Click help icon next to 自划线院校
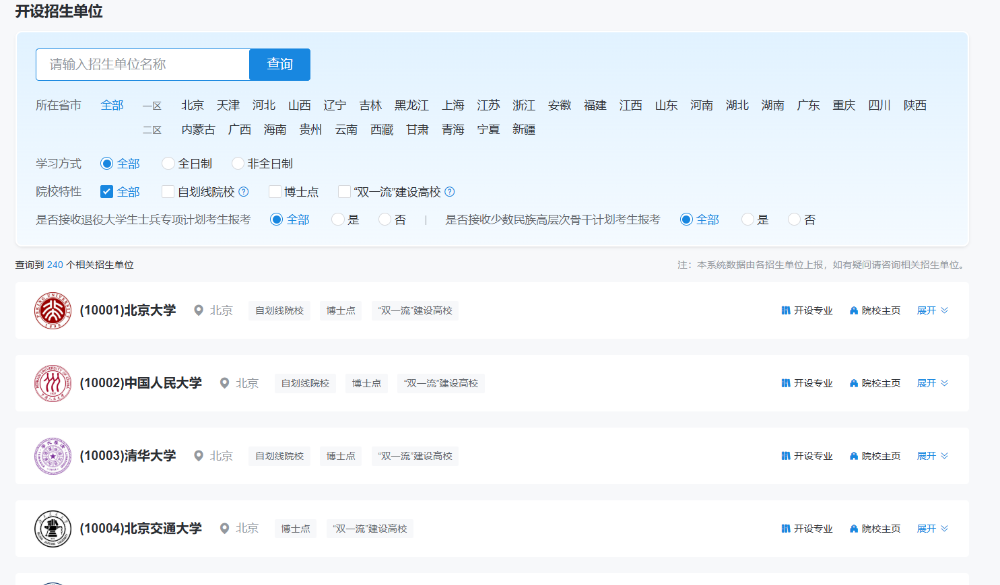The width and height of the screenshot is (1000, 585). click(244, 192)
